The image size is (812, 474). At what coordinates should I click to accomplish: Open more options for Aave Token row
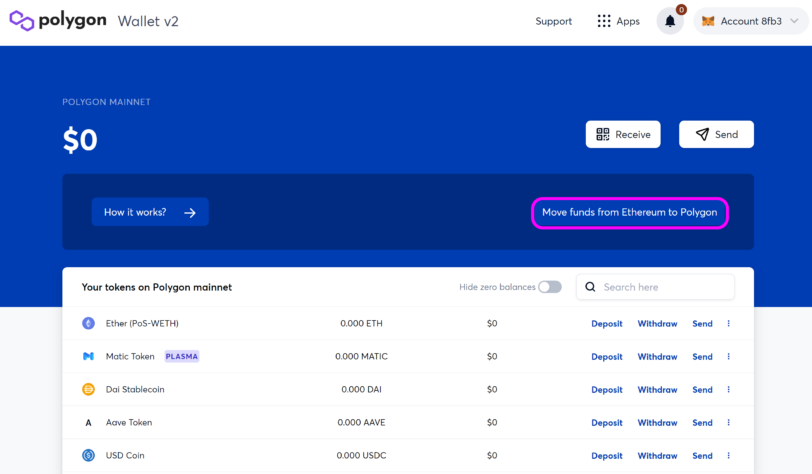click(729, 423)
